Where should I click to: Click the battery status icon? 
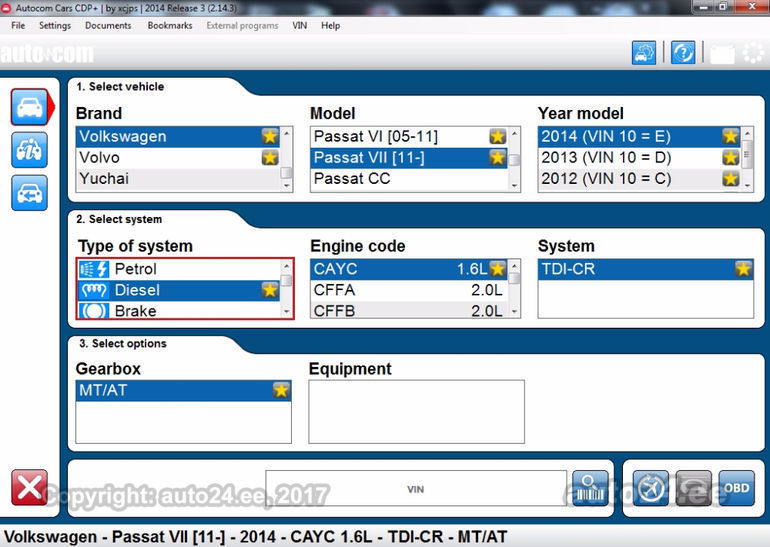click(x=722, y=54)
